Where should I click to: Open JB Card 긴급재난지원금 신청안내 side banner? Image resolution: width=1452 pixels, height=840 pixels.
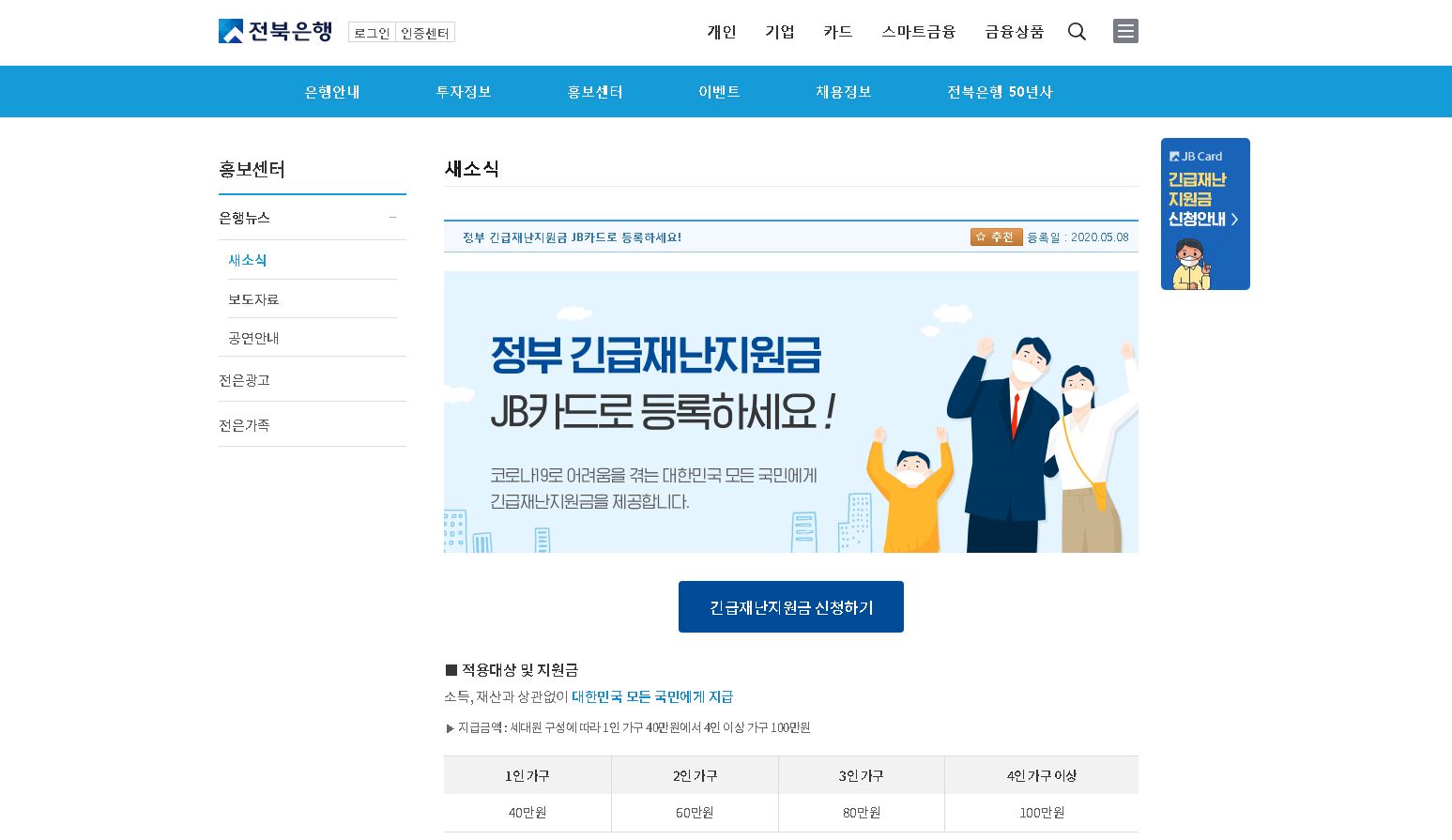(1205, 214)
